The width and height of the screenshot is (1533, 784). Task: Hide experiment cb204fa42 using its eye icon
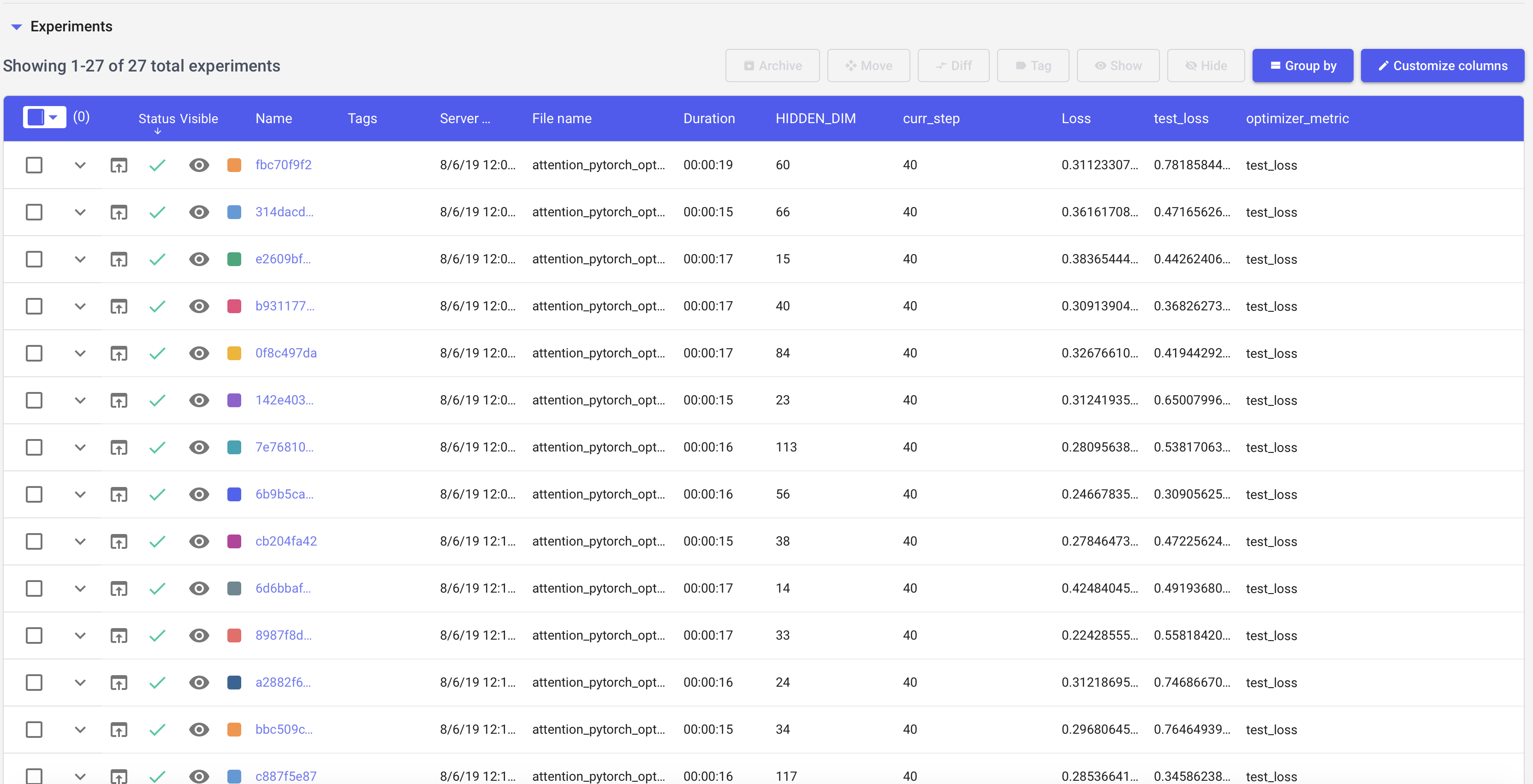[199, 541]
